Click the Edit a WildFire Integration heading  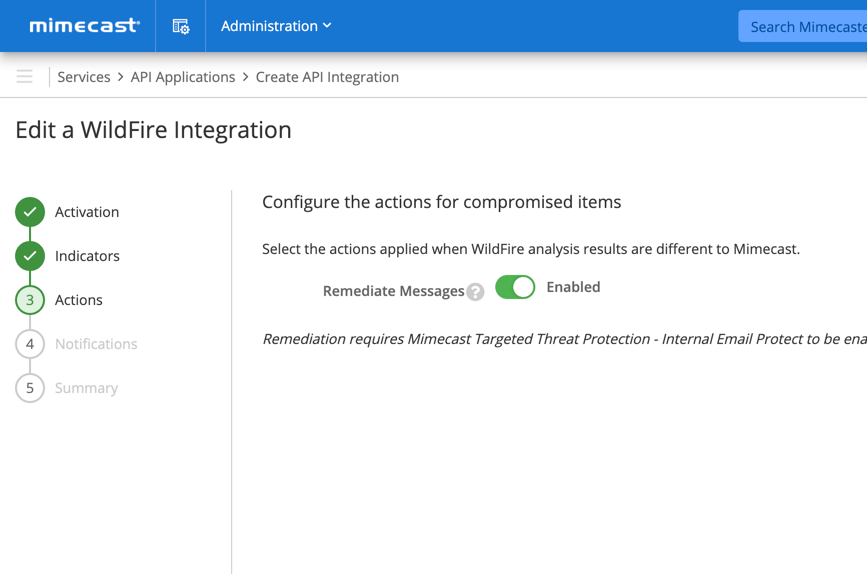(153, 130)
